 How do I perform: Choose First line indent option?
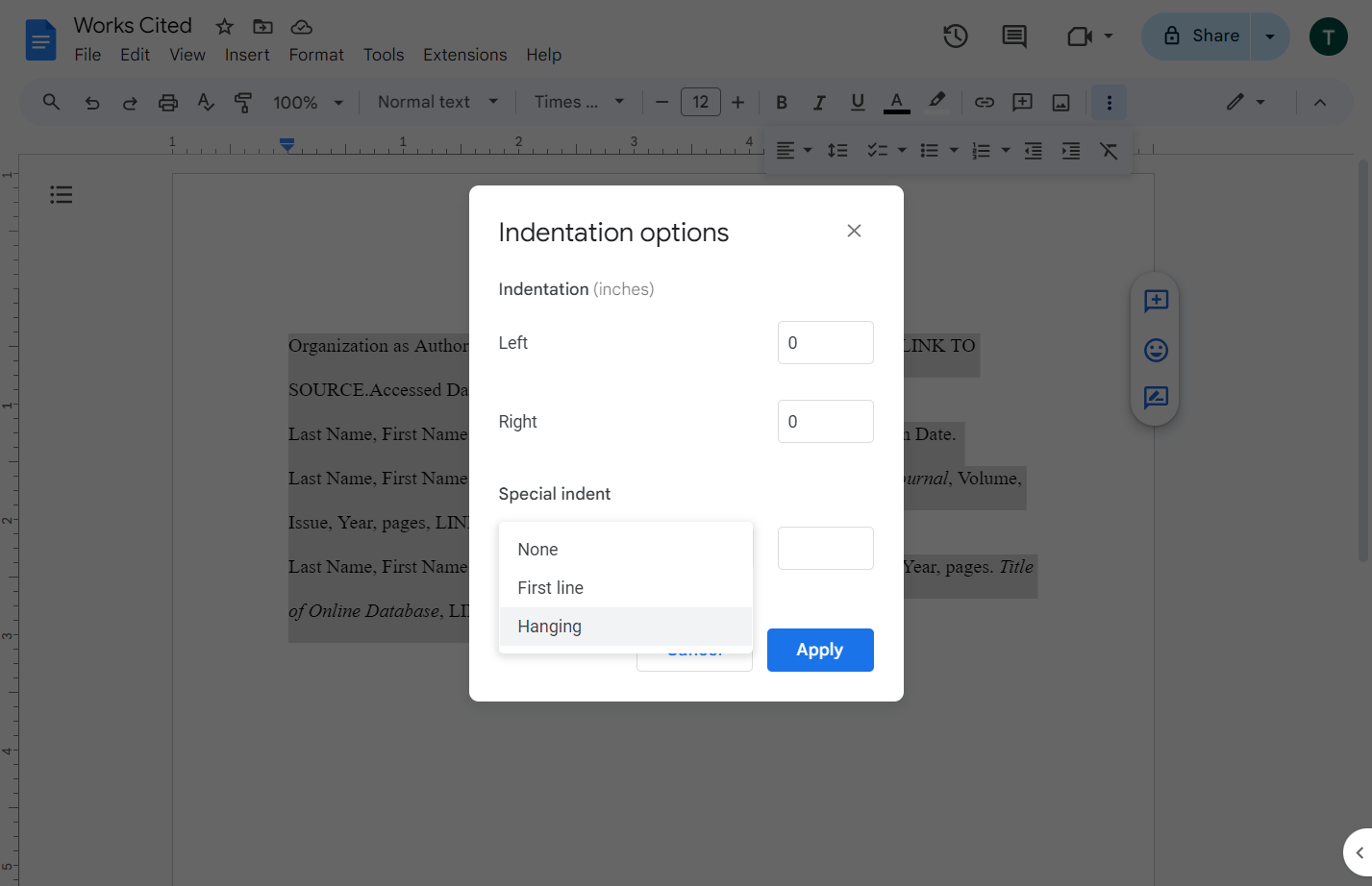click(625, 588)
